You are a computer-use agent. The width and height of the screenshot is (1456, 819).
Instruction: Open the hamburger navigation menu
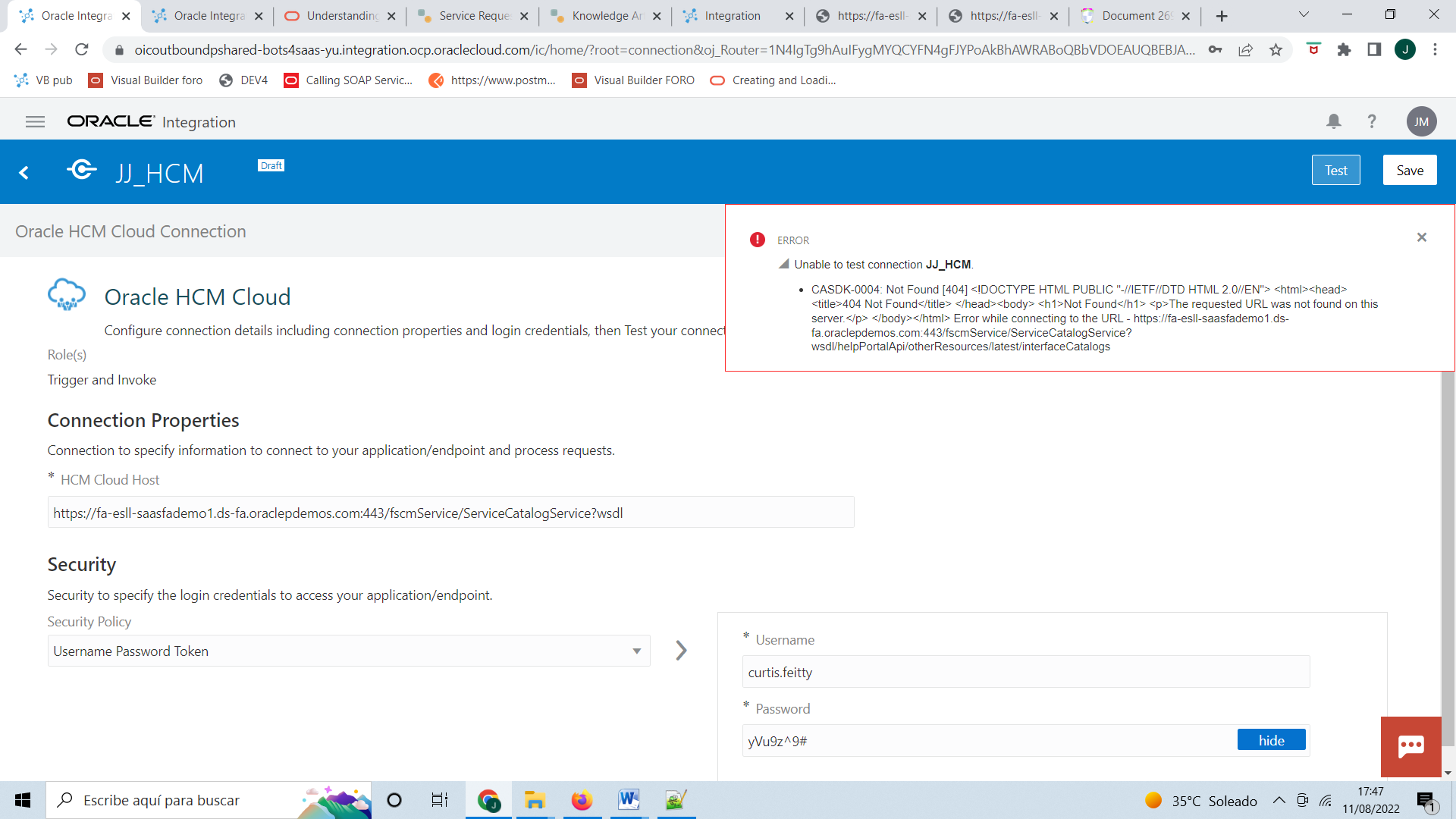coord(35,122)
